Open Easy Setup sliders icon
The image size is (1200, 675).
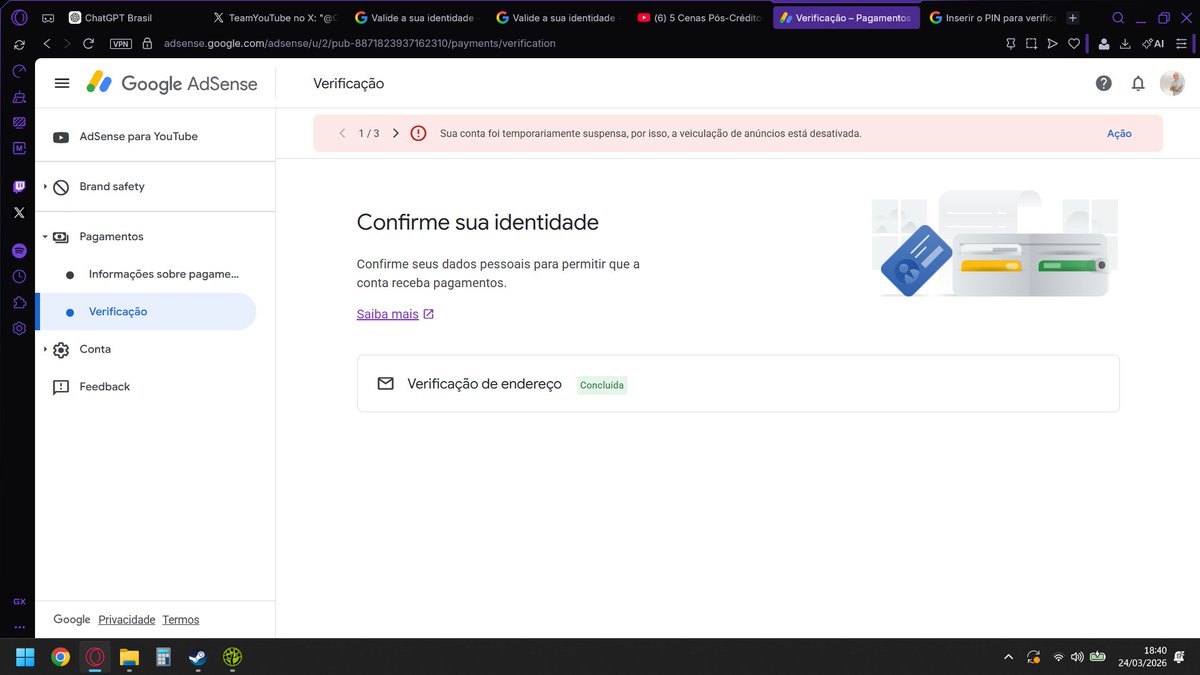tap(1180, 43)
